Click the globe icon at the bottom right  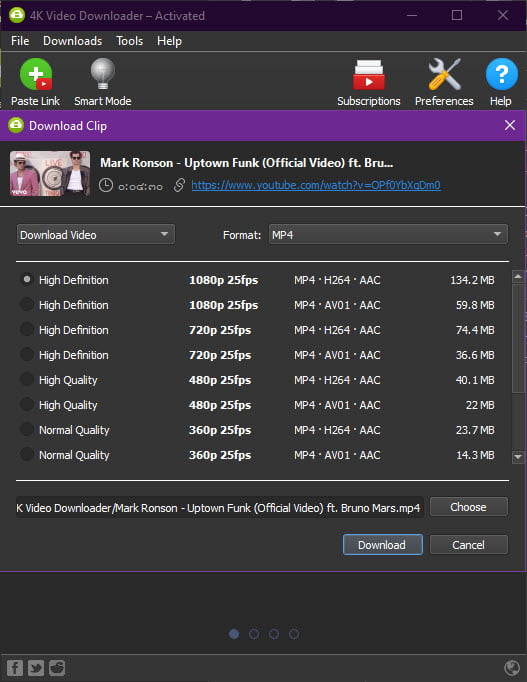click(x=512, y=668)
